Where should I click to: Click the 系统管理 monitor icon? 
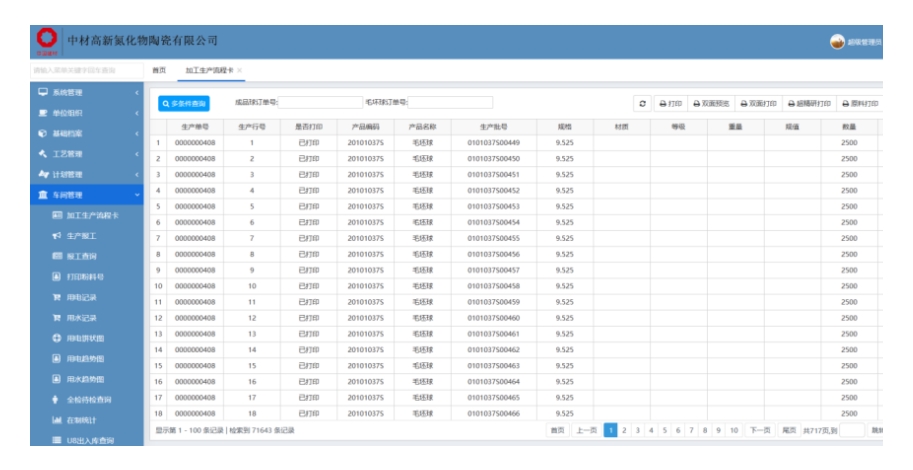click(43, 92)
